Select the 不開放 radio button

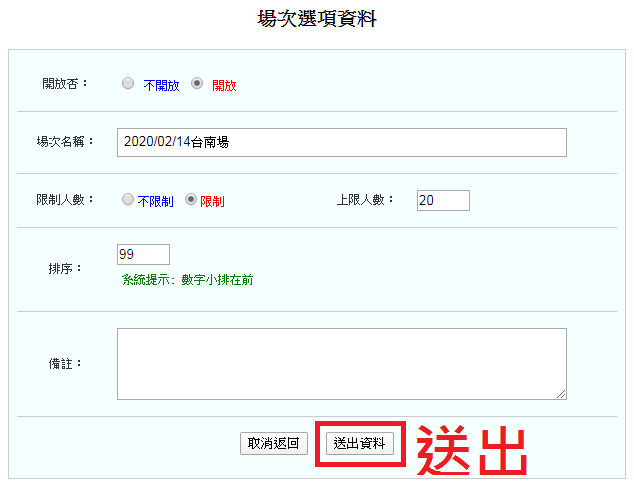pos(128,84)
